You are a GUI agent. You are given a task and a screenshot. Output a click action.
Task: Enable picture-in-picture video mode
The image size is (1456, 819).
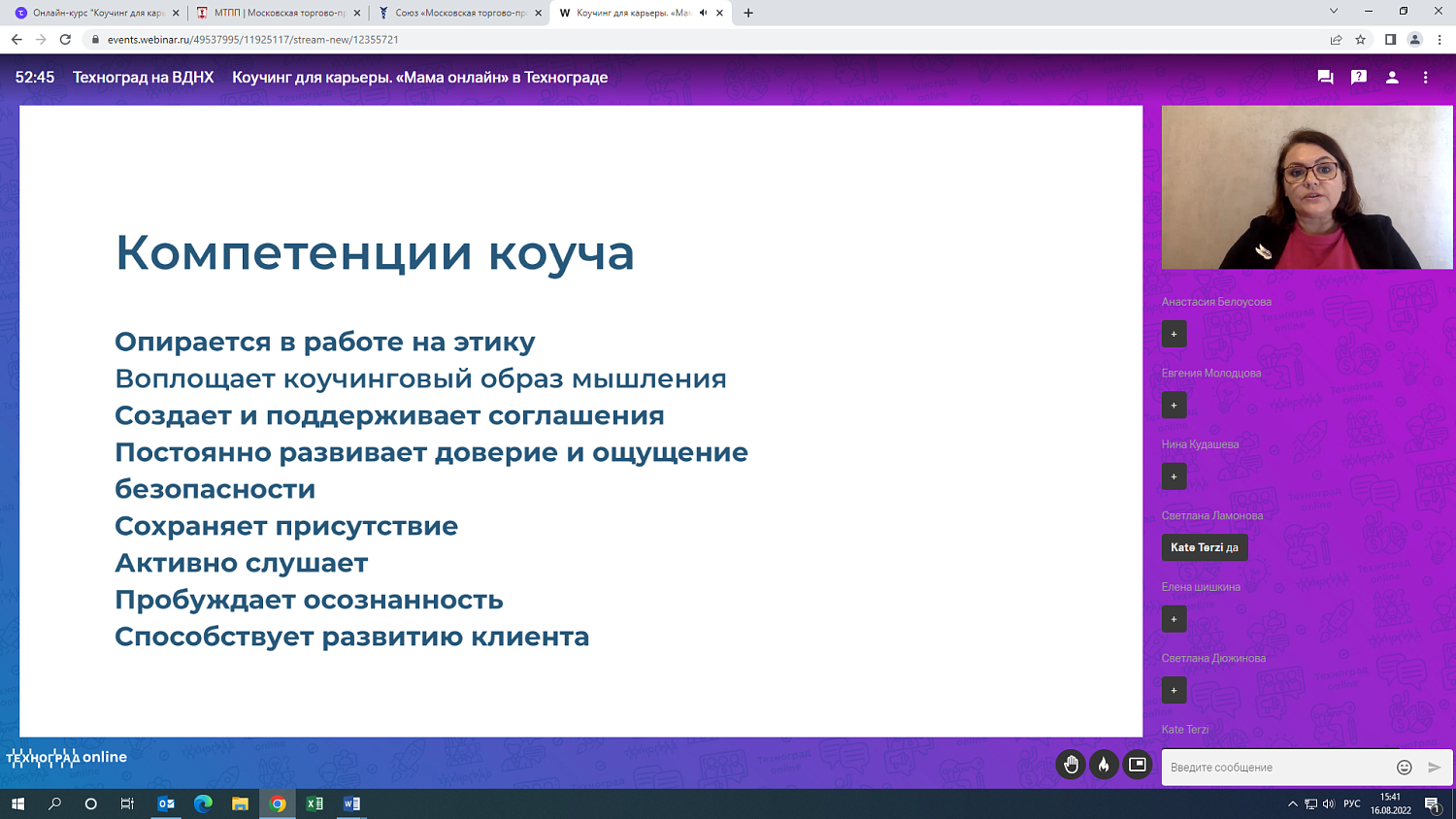pos(1137,765)
